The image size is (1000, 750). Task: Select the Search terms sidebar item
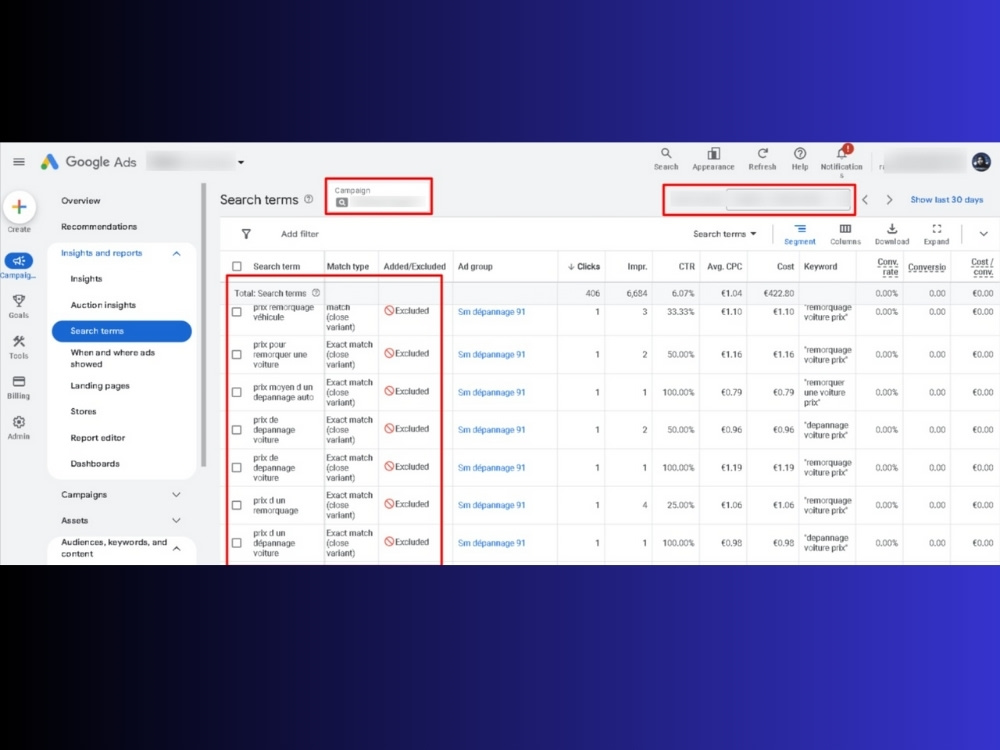pyautogui.click(x=122, y=331)
